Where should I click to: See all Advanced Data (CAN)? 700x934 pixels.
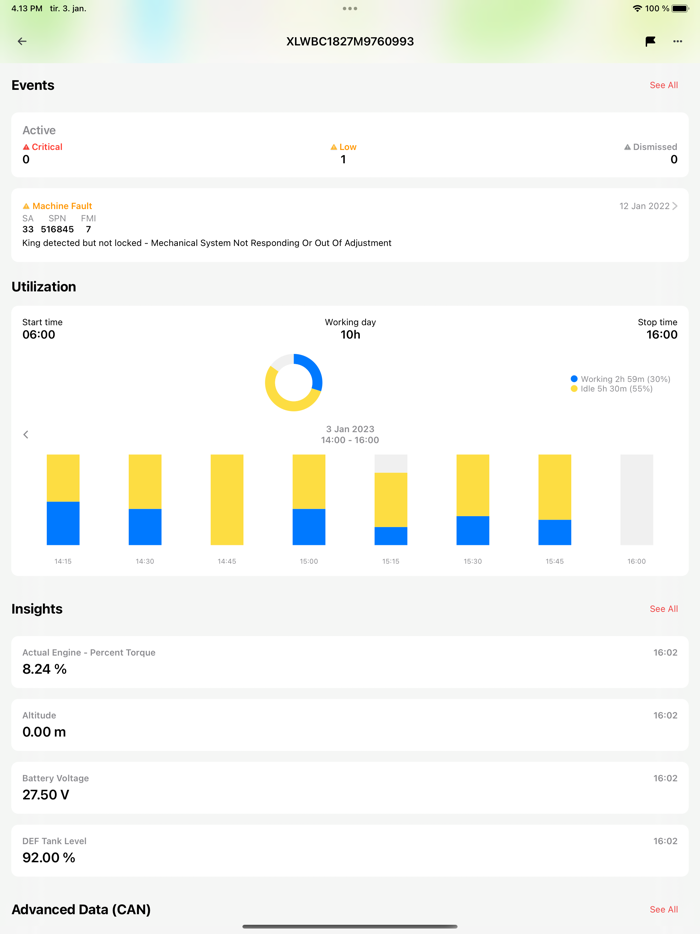pos(664,910)
